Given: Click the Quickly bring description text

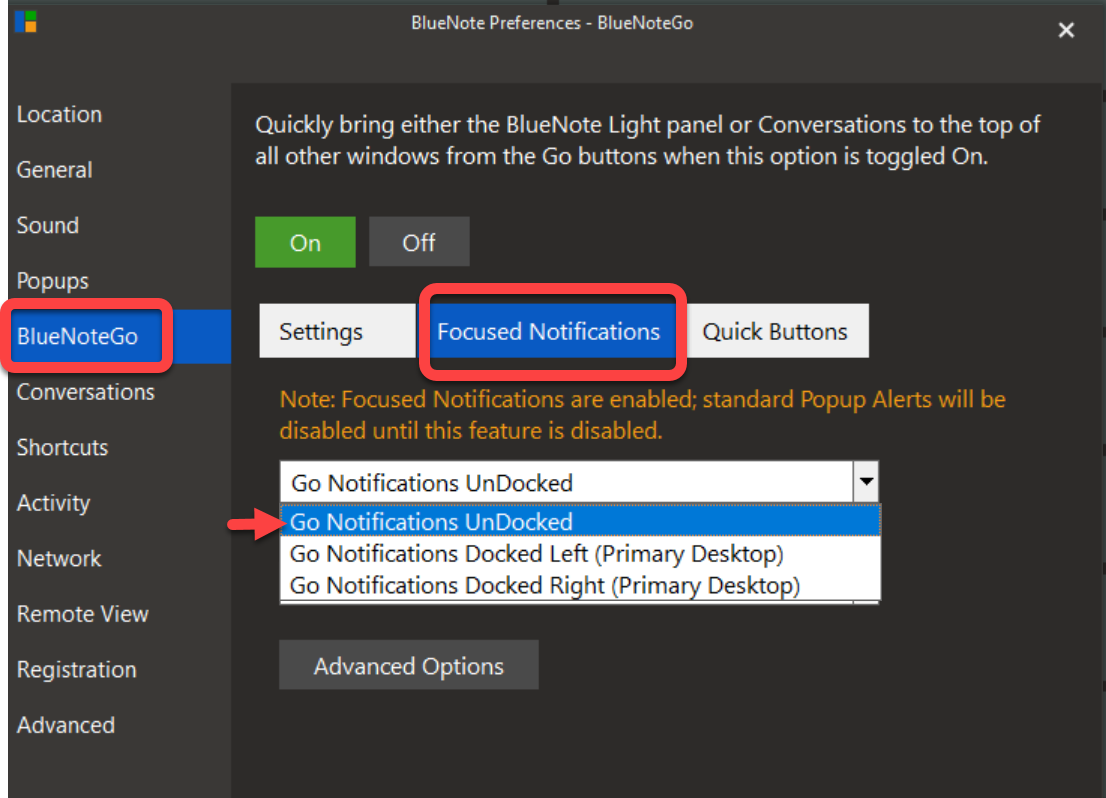Looking at the screenshot, I should pyautogui.click(x=647, y=140).
